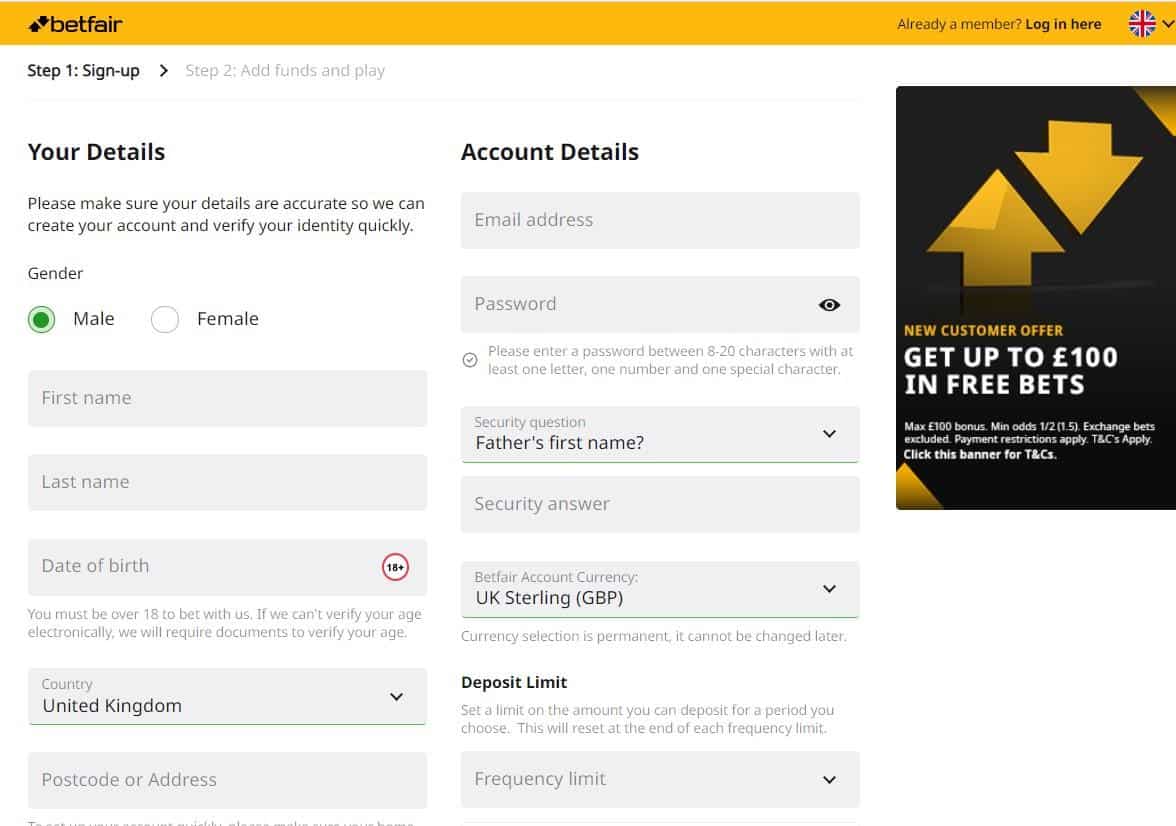This screenshot has height=826, width=1176.
Task: Click the currency permanence notice text
Action: [653, 636]
